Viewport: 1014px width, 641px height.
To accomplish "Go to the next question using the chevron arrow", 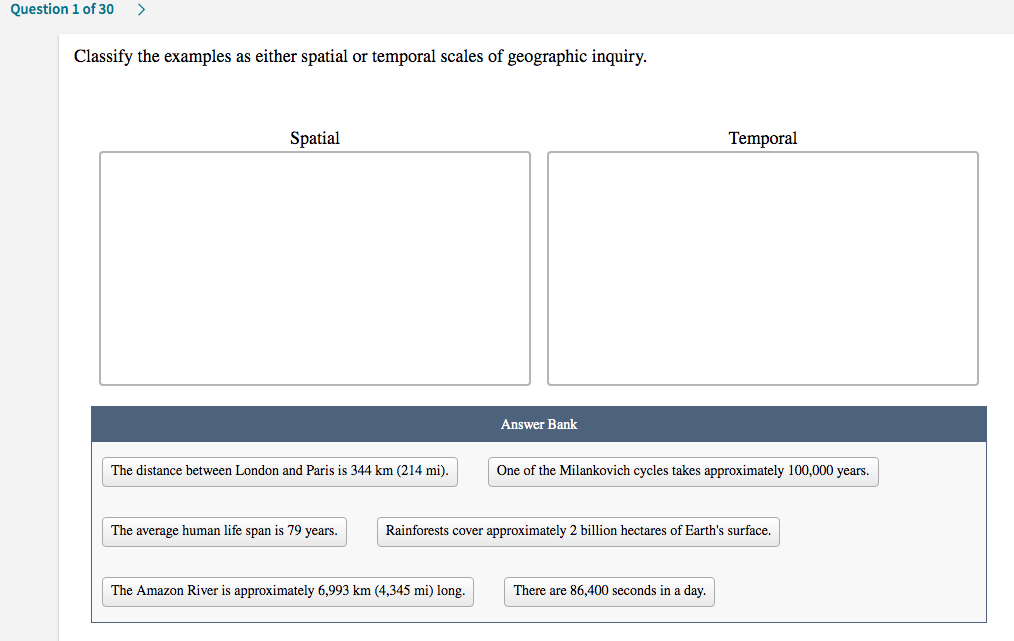I will pos(142,10).
